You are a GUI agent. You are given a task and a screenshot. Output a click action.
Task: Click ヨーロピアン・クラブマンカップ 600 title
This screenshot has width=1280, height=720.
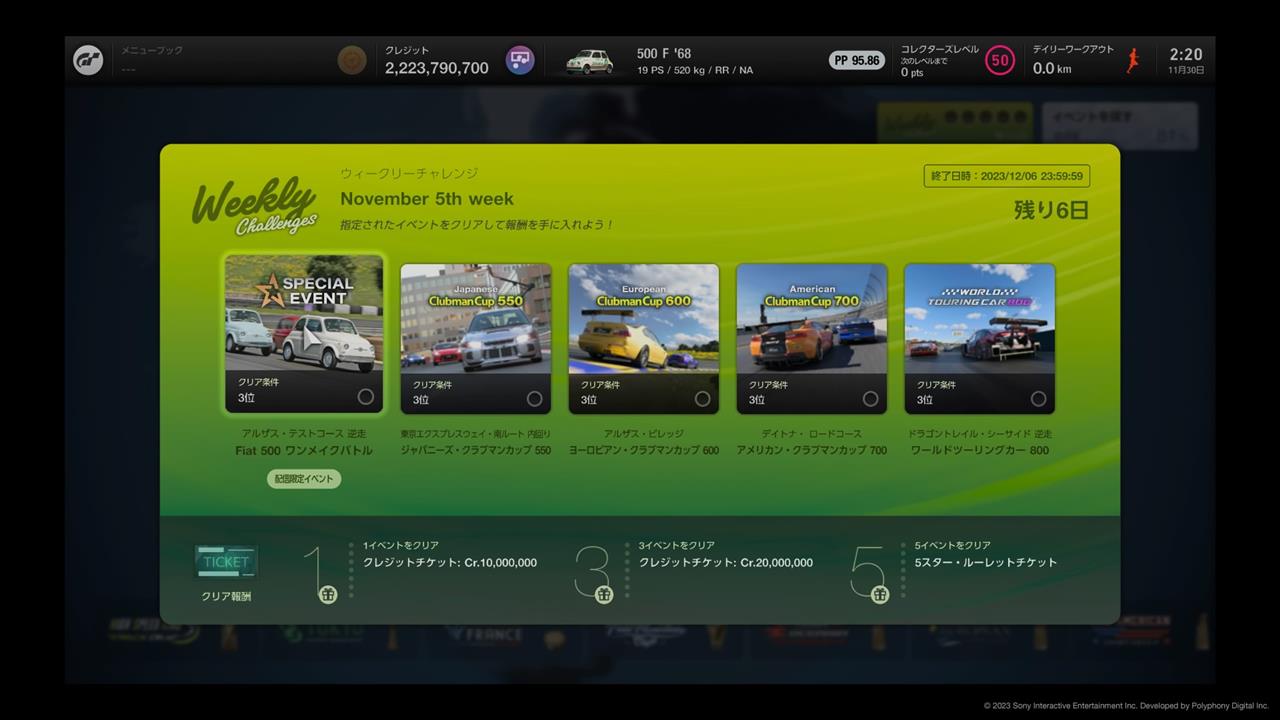[x=644, y=451]
